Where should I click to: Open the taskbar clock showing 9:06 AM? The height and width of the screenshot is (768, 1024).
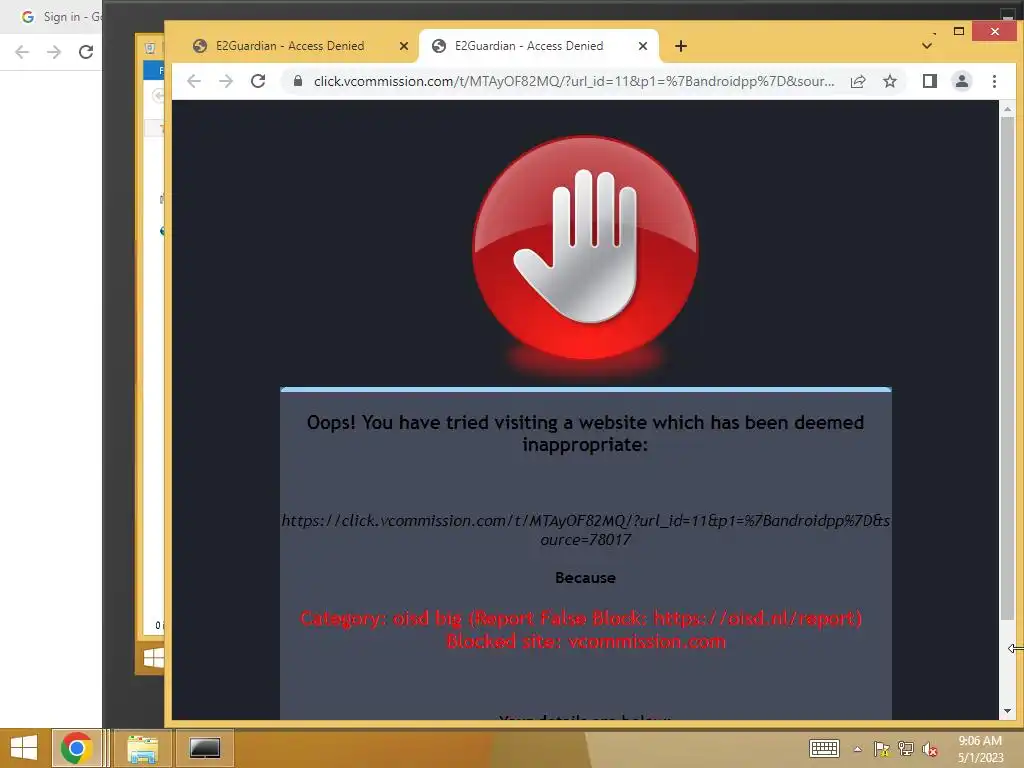980,749
